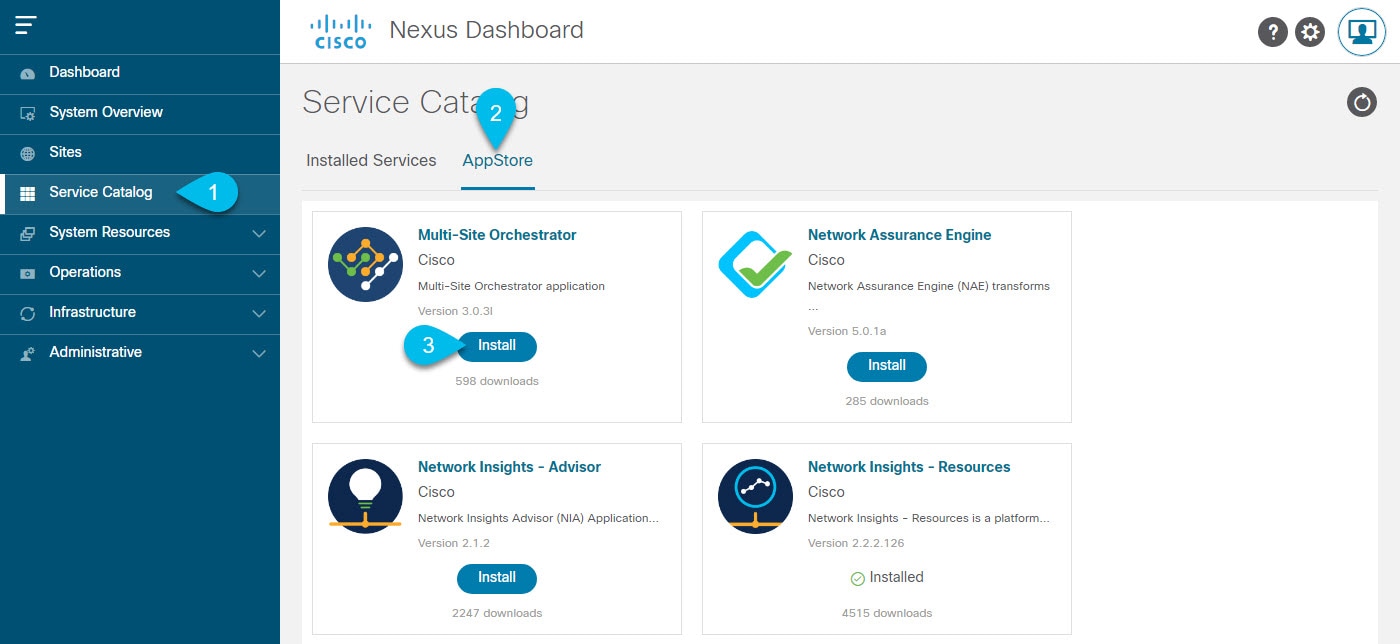Click the Sites globe icon in the sidebar
This screenshot has height=644, width=1400.
tap(28, 153)
